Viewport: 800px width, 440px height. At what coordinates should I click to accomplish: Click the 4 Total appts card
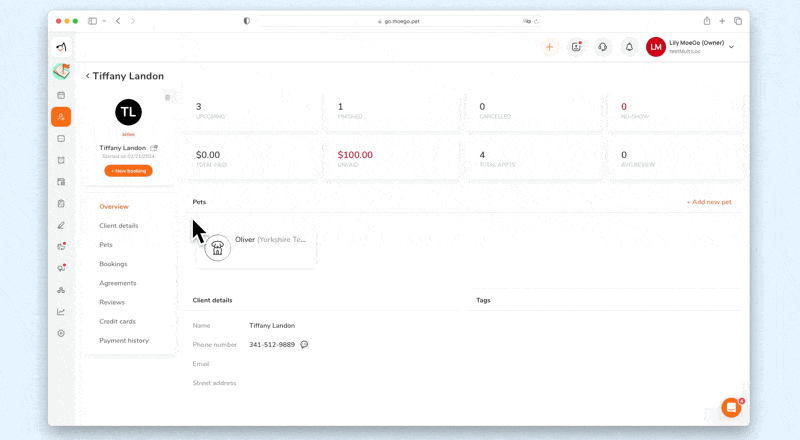536,160
